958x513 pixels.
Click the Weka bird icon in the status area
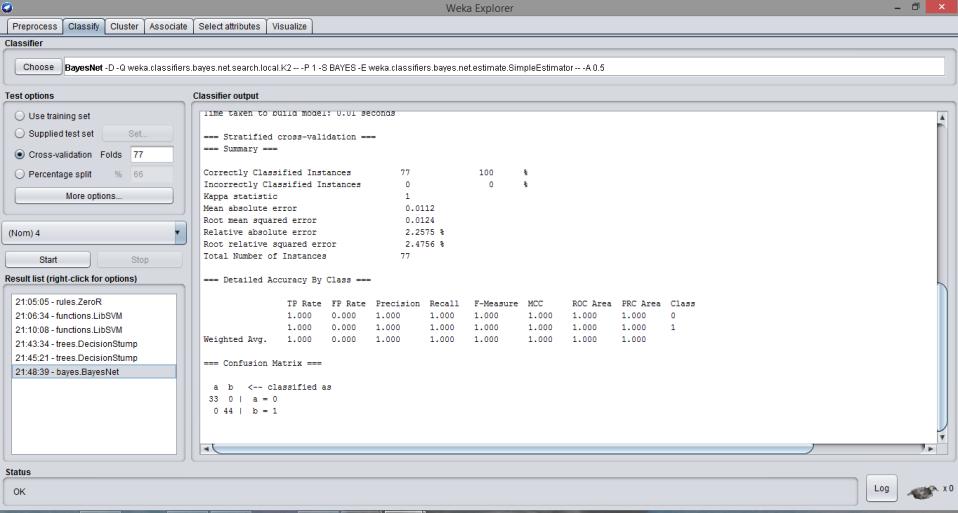pos(923,491)
